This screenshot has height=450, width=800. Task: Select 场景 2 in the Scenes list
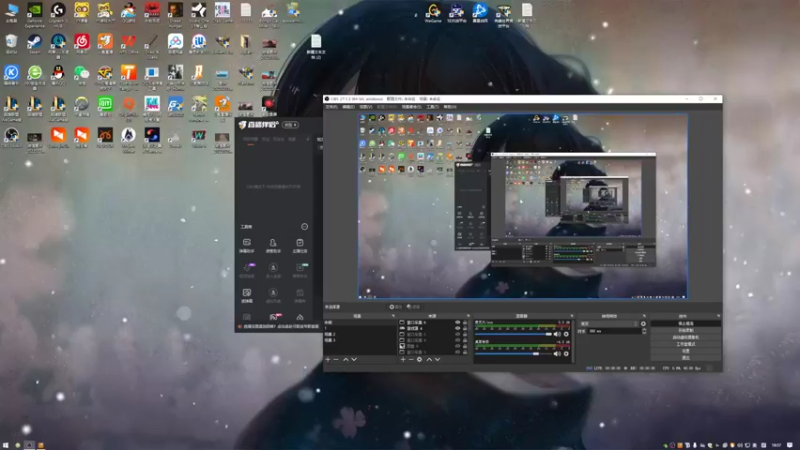click(330, 335)
